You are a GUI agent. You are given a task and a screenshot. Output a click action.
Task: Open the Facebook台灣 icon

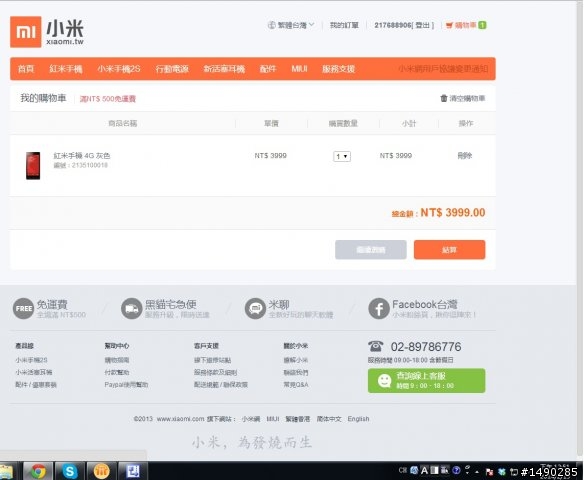[x=379, y=309]
